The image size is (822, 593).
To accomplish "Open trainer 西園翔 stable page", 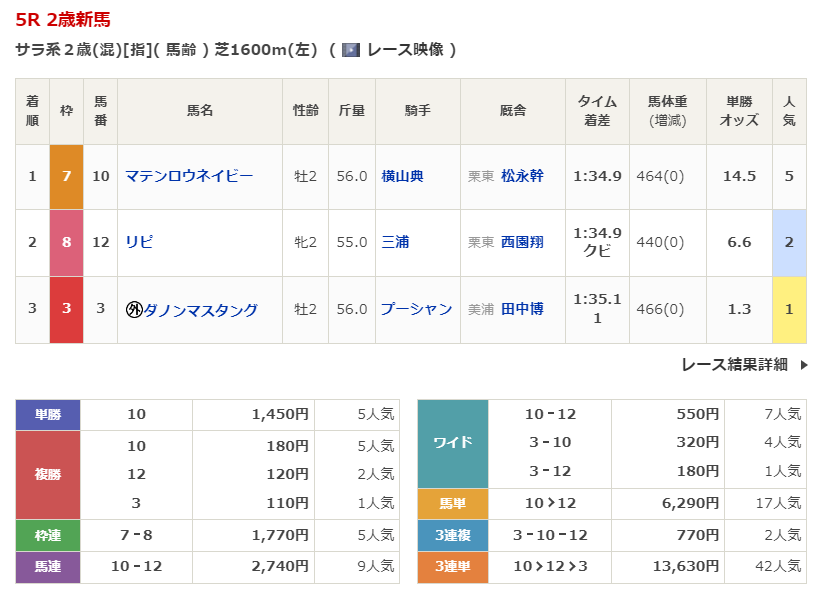I will pos(522,242).
